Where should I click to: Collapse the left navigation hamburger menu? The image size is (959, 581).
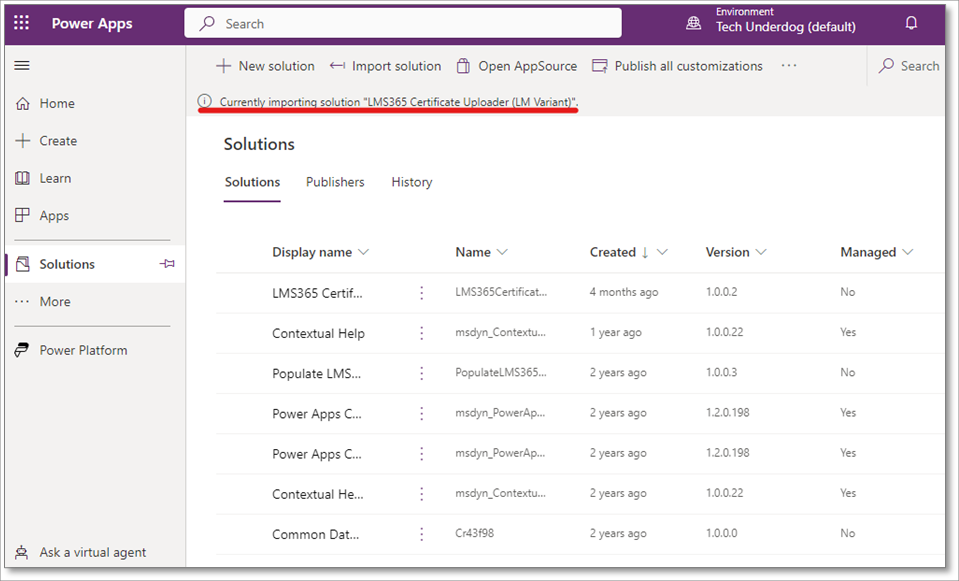coord(22,66)
